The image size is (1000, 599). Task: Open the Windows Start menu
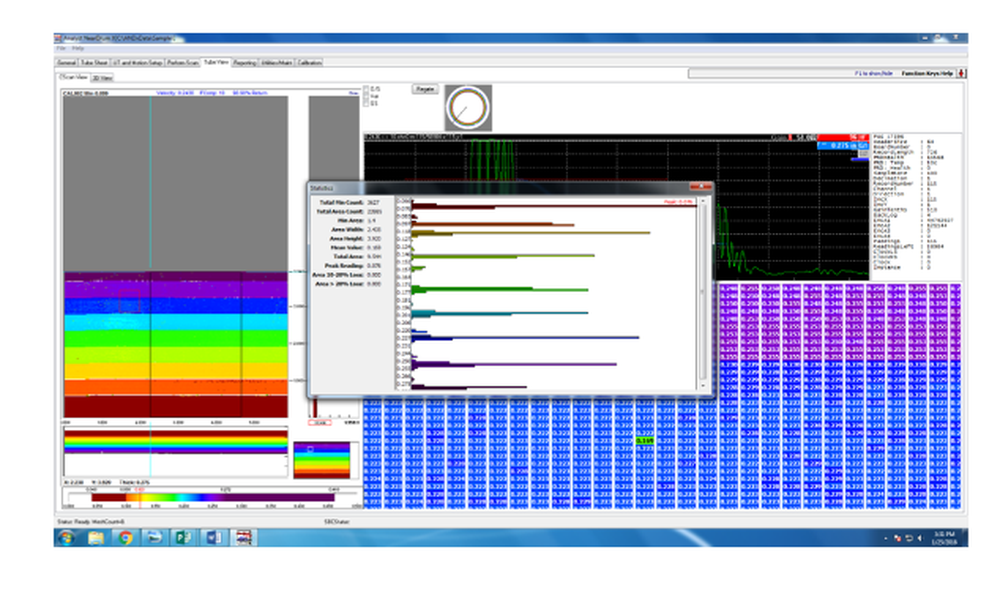click(66, 538)
